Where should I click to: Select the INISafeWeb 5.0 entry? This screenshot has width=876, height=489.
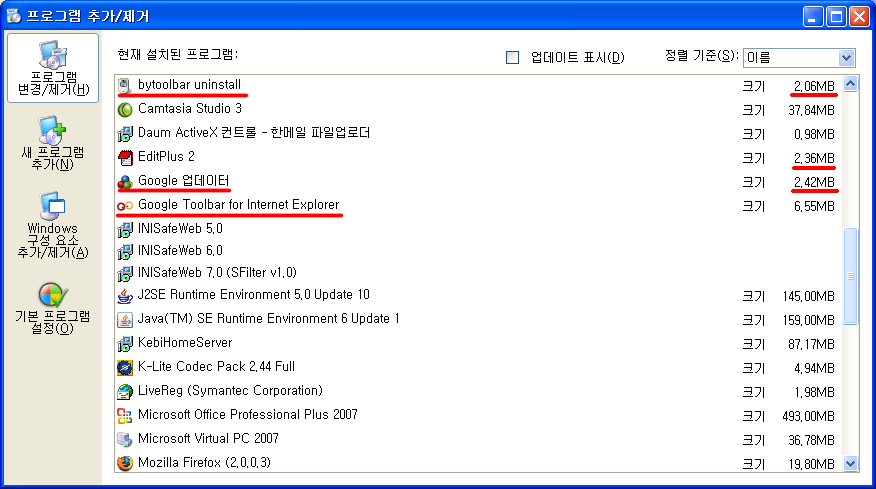(x=180, y=229)
